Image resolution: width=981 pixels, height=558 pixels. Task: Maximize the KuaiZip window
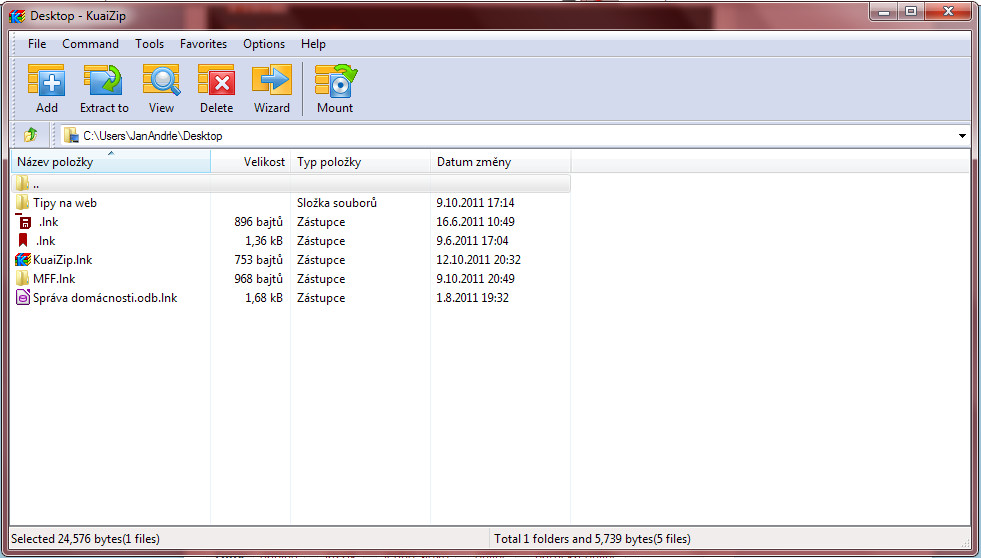pos(912,11)
